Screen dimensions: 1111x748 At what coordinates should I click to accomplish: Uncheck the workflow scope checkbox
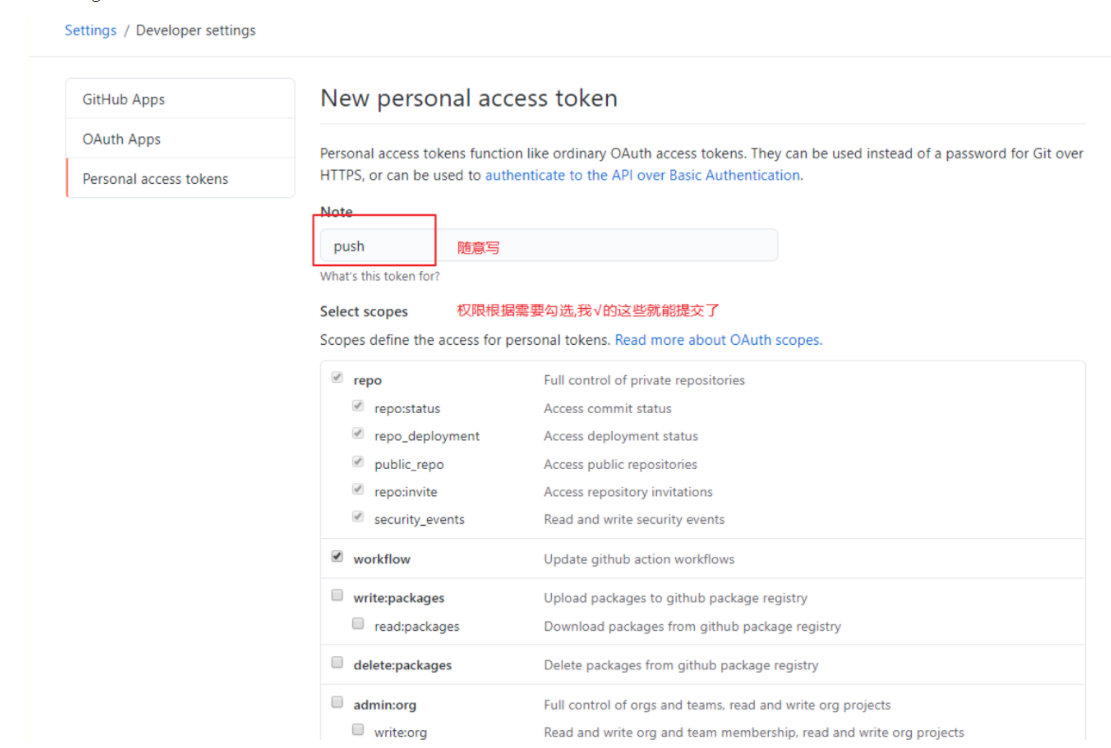point(337,558)
